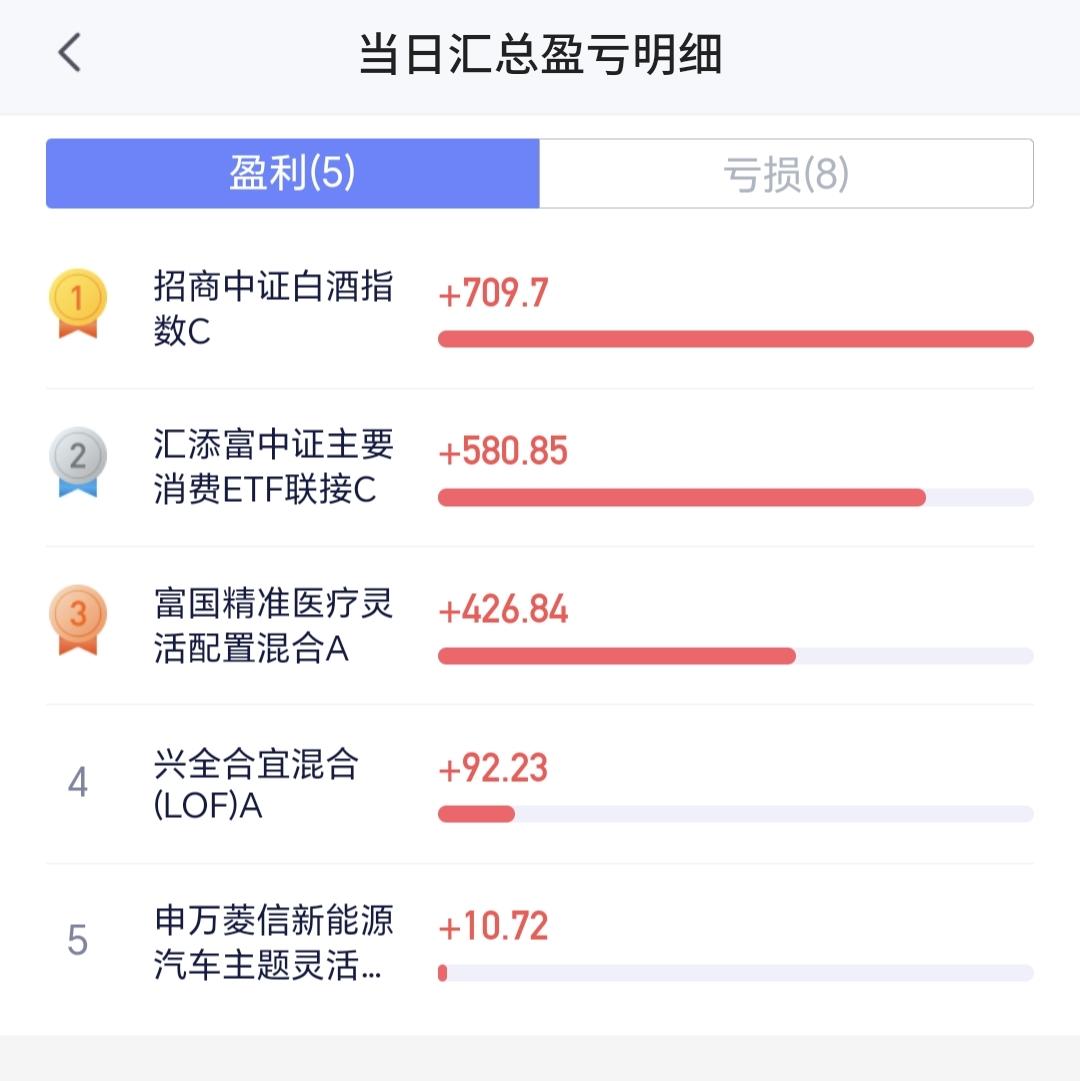Click the +10.72 profit value
The height and width of the screenshot is (1081, 1080).
(493, 926)
